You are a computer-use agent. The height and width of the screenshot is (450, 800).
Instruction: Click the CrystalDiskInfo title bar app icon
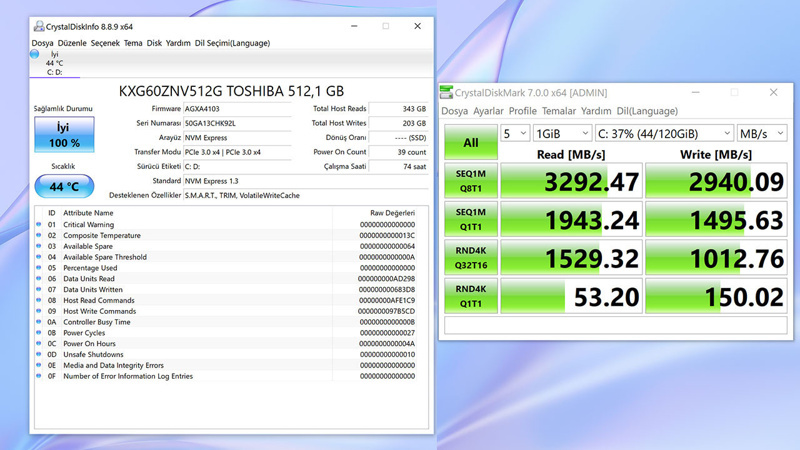[39, 26]
